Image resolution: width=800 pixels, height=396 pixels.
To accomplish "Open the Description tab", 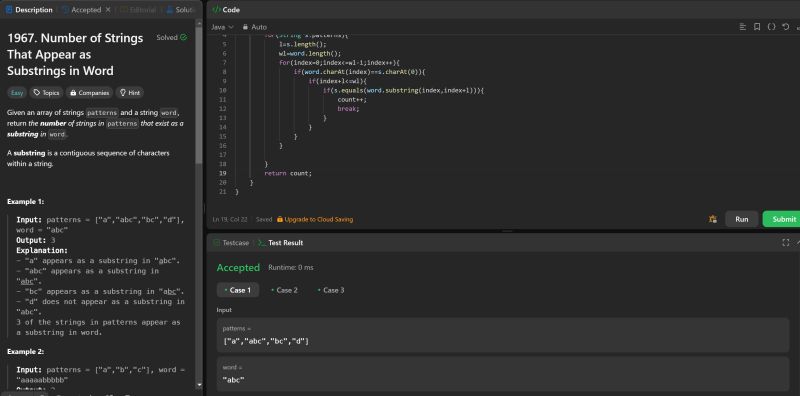I will point(29,10).
